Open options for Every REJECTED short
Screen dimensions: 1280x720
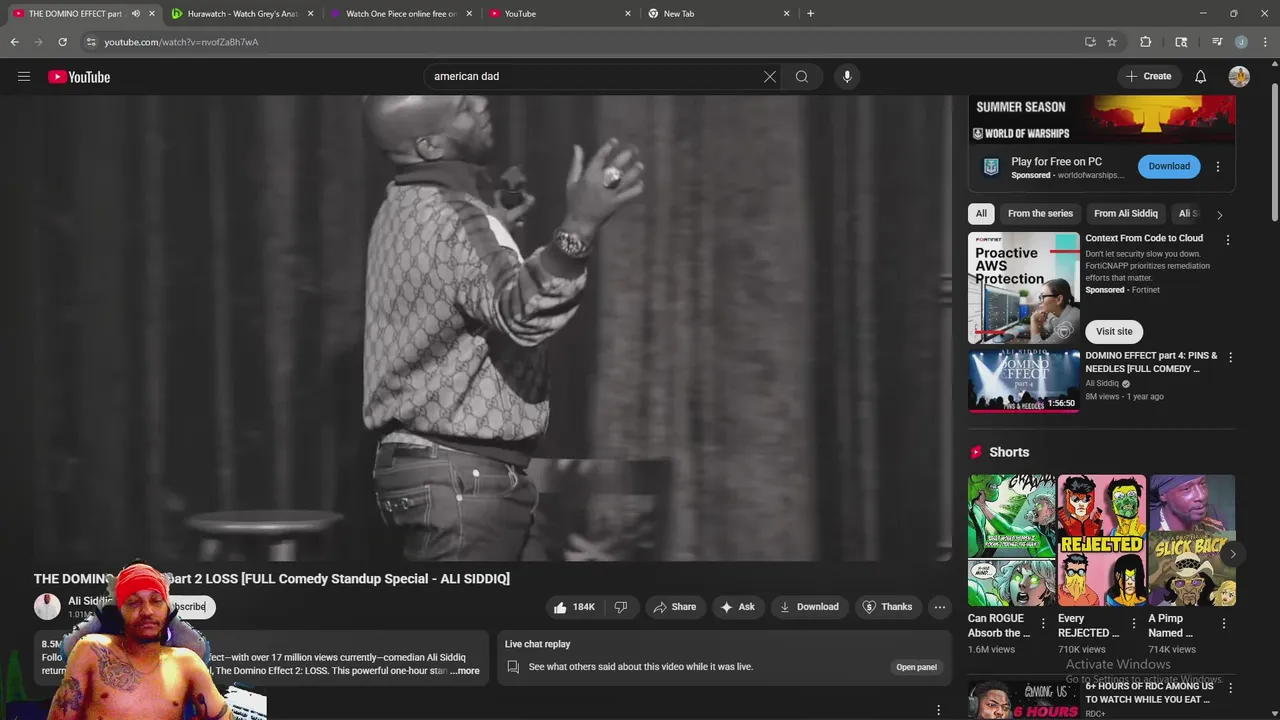tap(1133, 624)
